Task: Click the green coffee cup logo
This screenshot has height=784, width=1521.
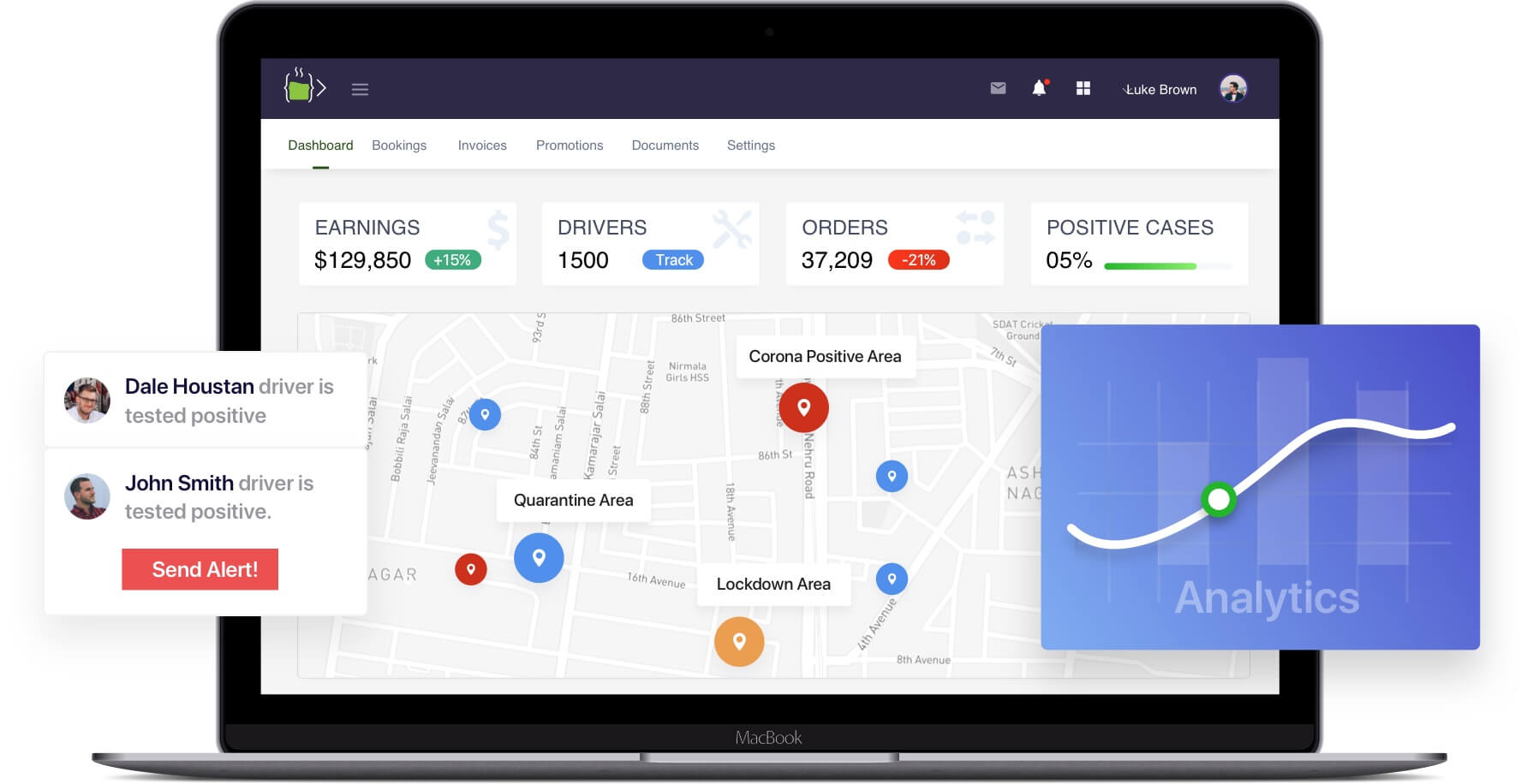Action: [x=304, y=87]
